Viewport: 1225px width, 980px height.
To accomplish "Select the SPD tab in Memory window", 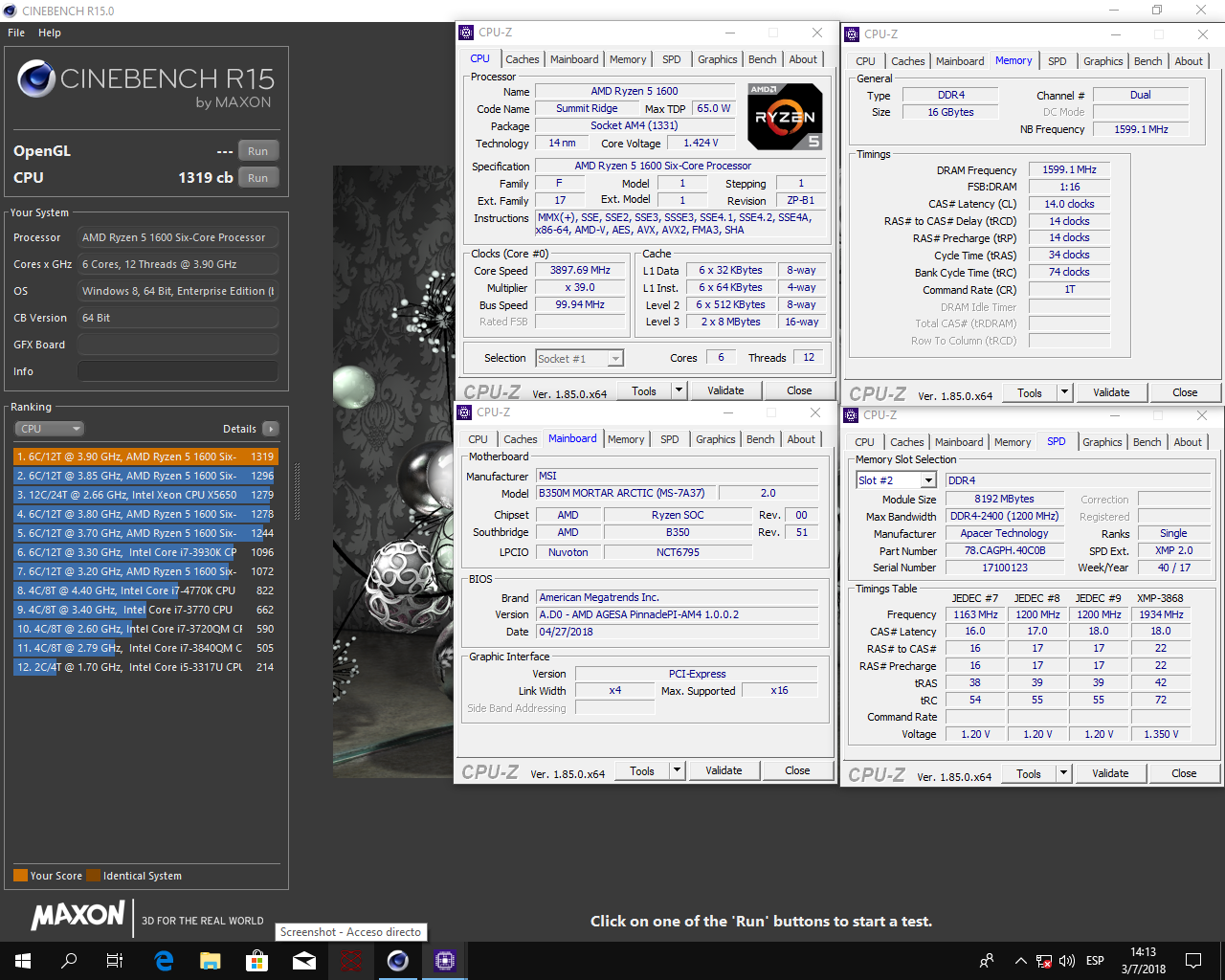I will click(x=1057, y=61).
